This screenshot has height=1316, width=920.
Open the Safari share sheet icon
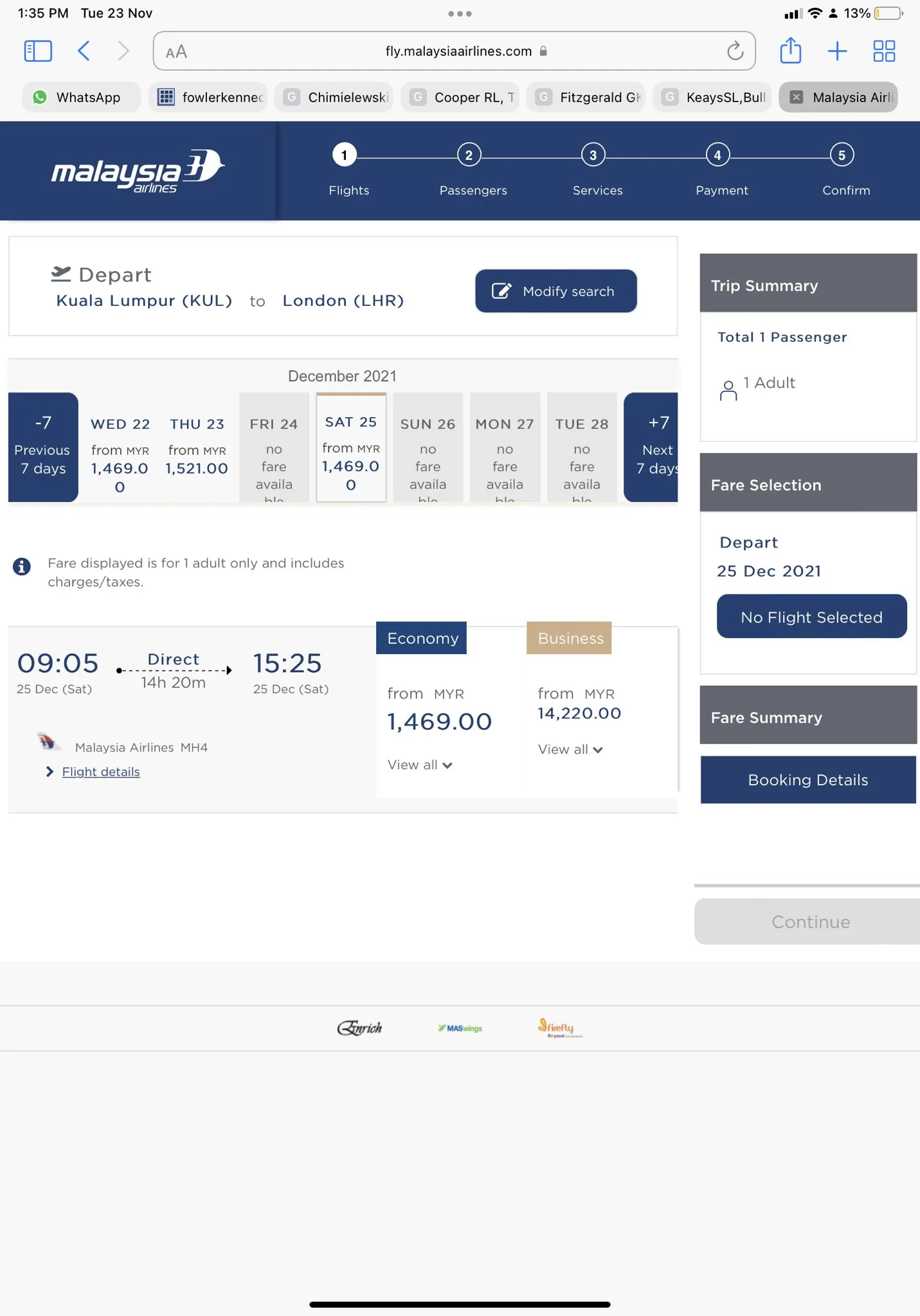pyautogui.click(x=790, y=51)
